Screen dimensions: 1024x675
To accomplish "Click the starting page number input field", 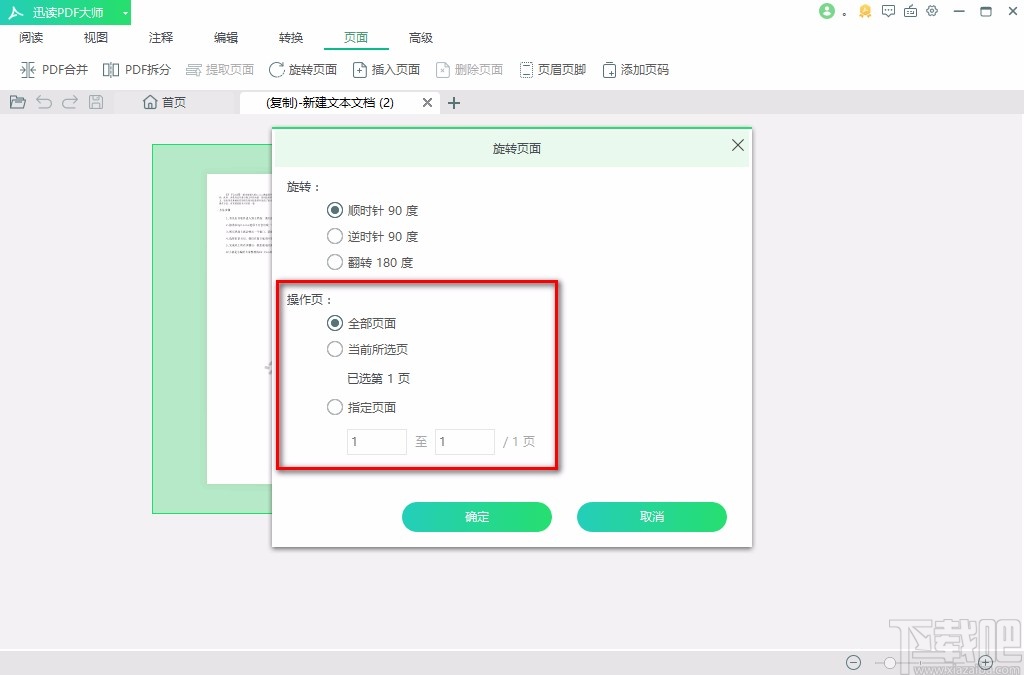I will [x=376, y=441].
